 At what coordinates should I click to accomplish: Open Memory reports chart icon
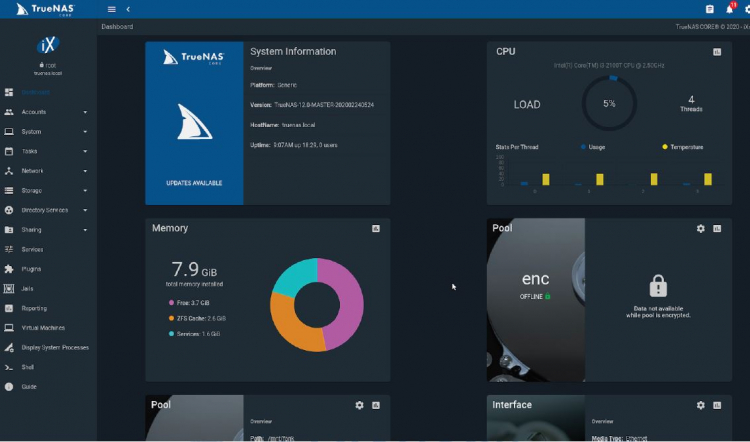click(375, 229)
